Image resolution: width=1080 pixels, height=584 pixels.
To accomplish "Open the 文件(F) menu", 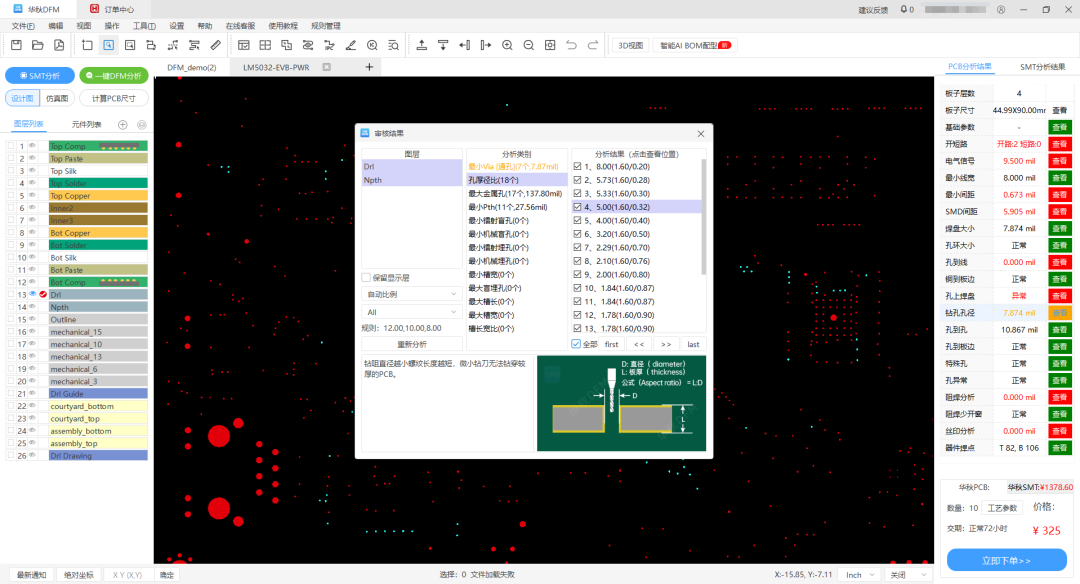I will tap(23, 25).
